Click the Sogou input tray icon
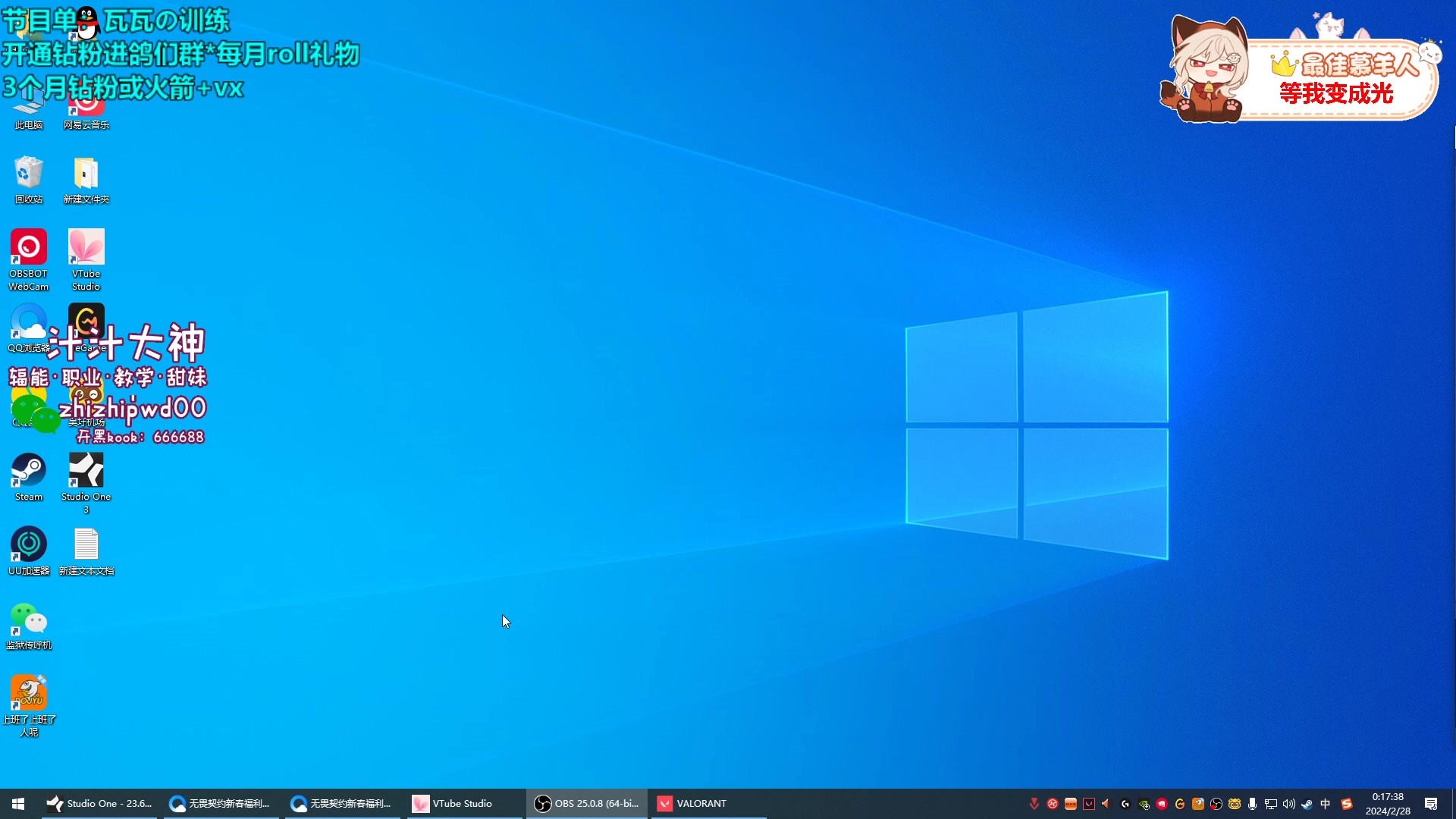Image resolution: width=1456 pixels, height=819 pixels. pyautogui.click(x=1347, y=804)
